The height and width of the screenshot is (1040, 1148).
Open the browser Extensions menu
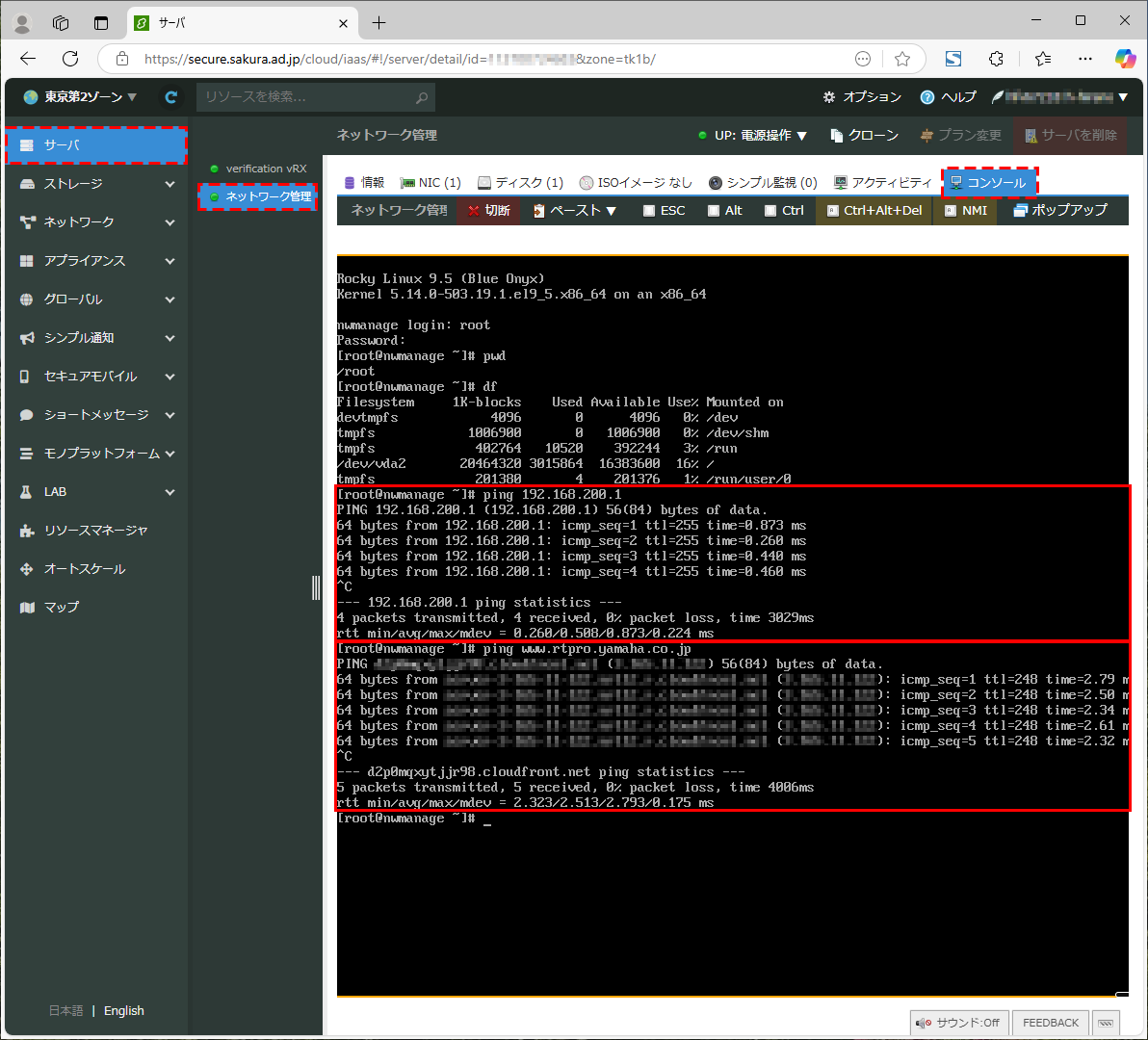point(996,59)
